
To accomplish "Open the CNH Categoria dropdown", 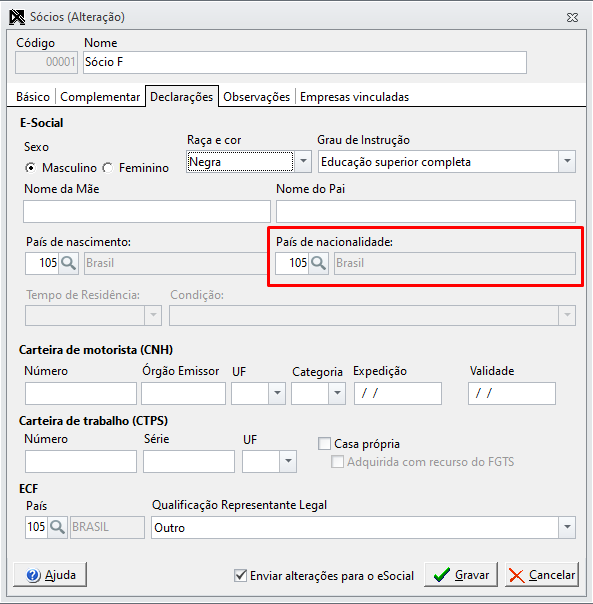I will click(338, 393).
